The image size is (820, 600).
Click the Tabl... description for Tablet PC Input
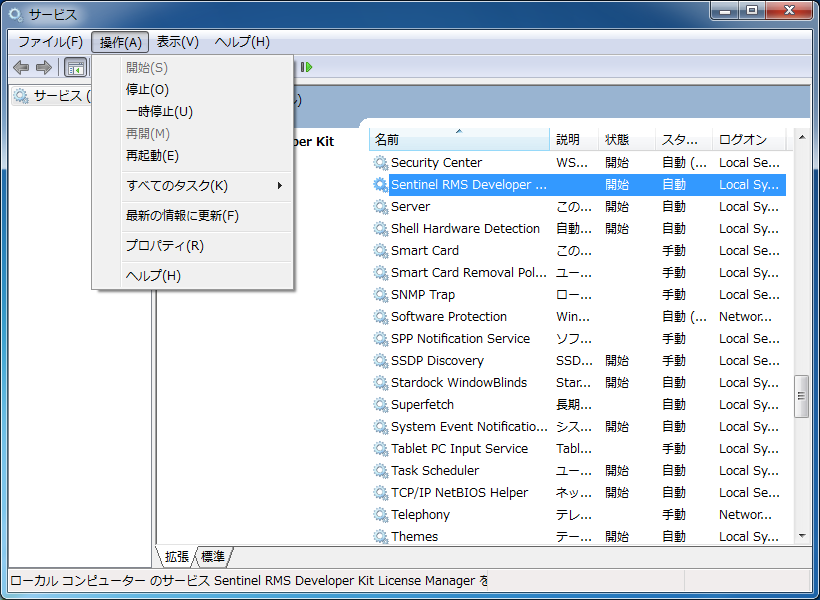pos(573,448)
